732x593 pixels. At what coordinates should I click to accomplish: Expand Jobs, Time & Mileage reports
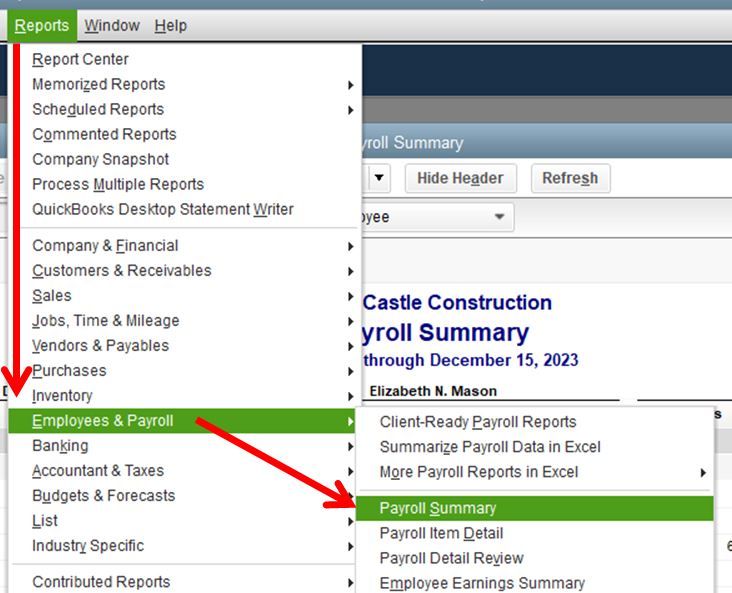tap(184, 321)
